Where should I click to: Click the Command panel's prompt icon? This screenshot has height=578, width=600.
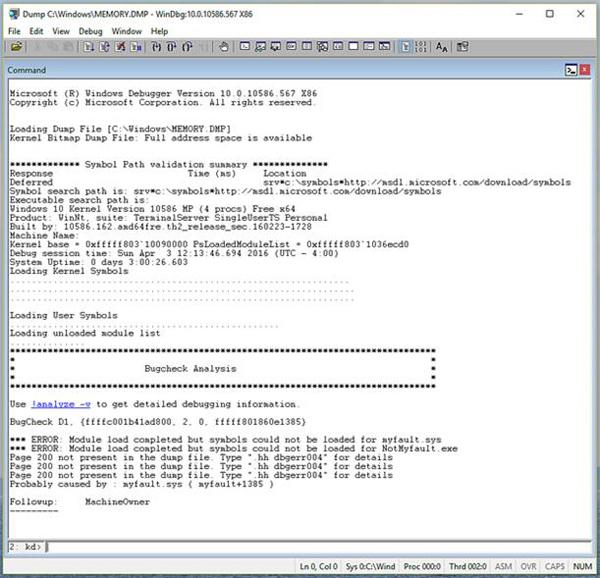(569, 70)
